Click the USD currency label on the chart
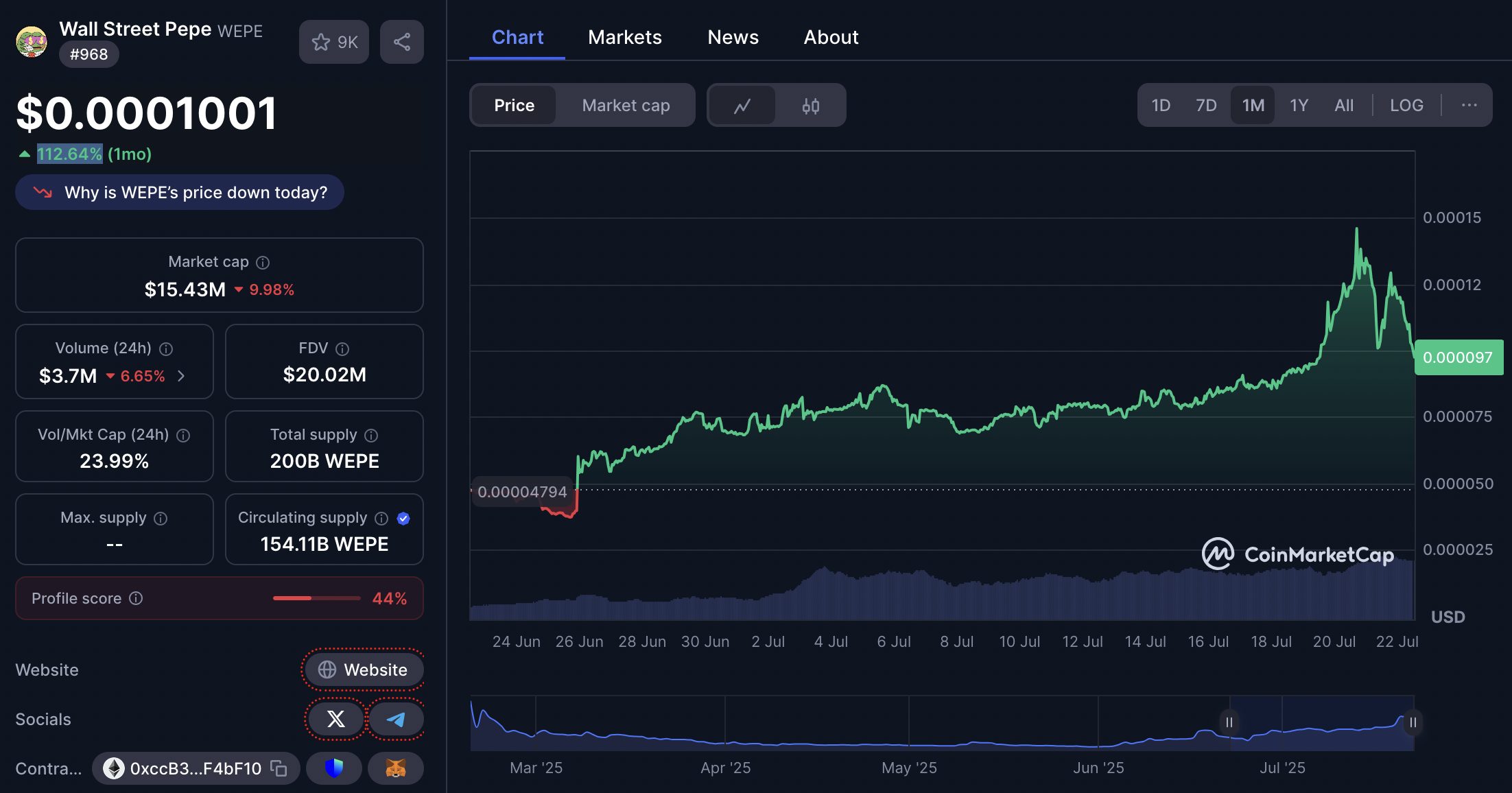 (1448, 617)
